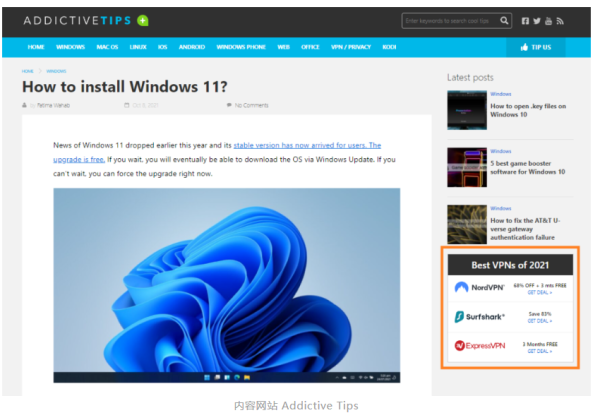Click Windows category above game booster post
The image size is (600, 420).
tap(501, 151)
